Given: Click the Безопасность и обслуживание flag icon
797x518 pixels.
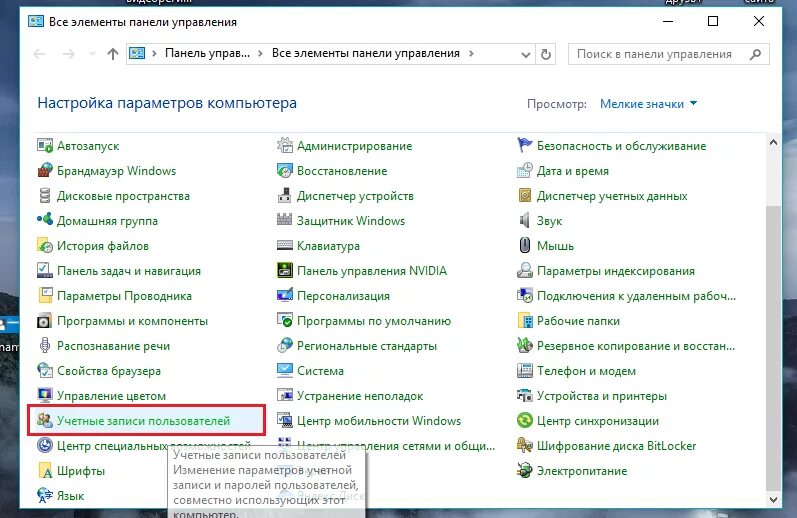Looking at the screenshot, I should point(525,146).
